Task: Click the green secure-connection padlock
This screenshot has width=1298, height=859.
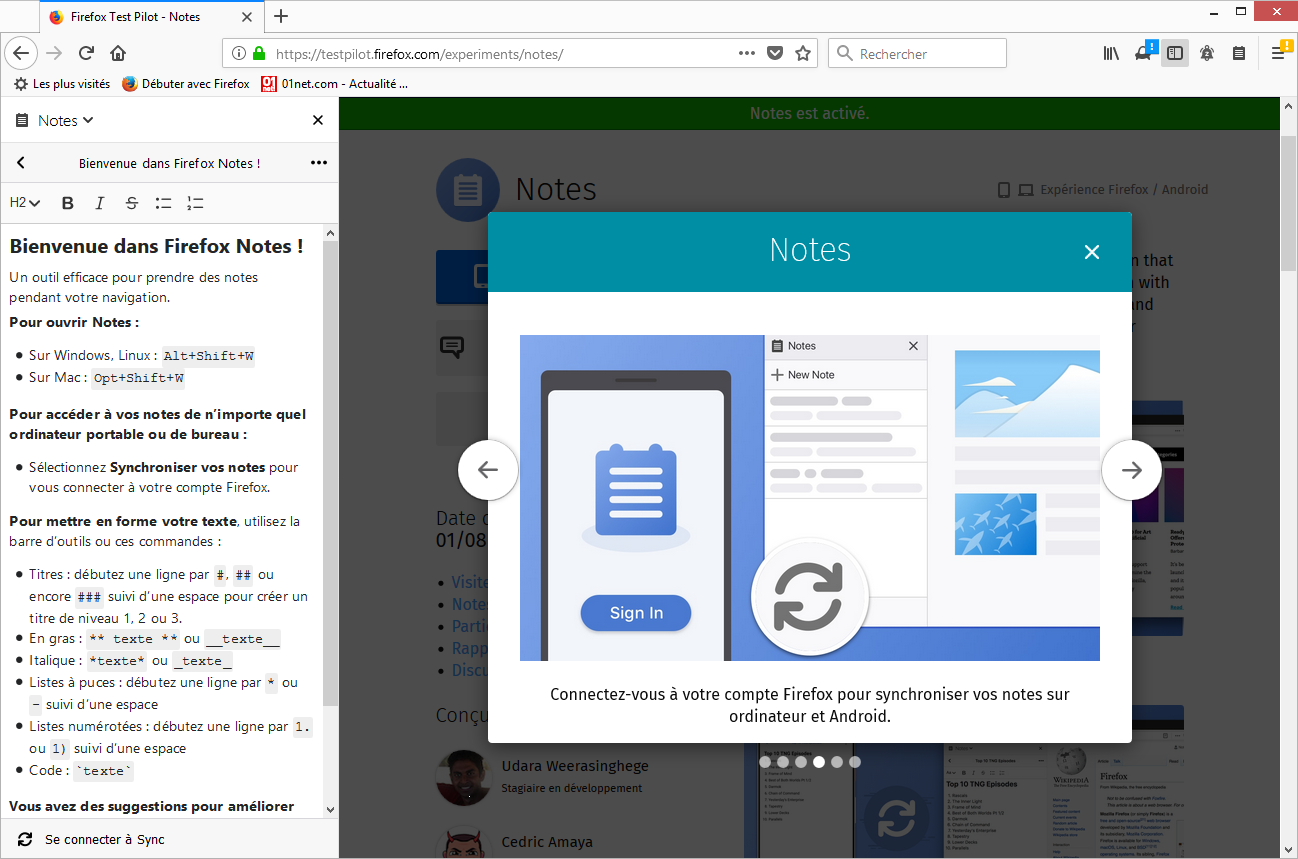Action: tap(259, 53)
